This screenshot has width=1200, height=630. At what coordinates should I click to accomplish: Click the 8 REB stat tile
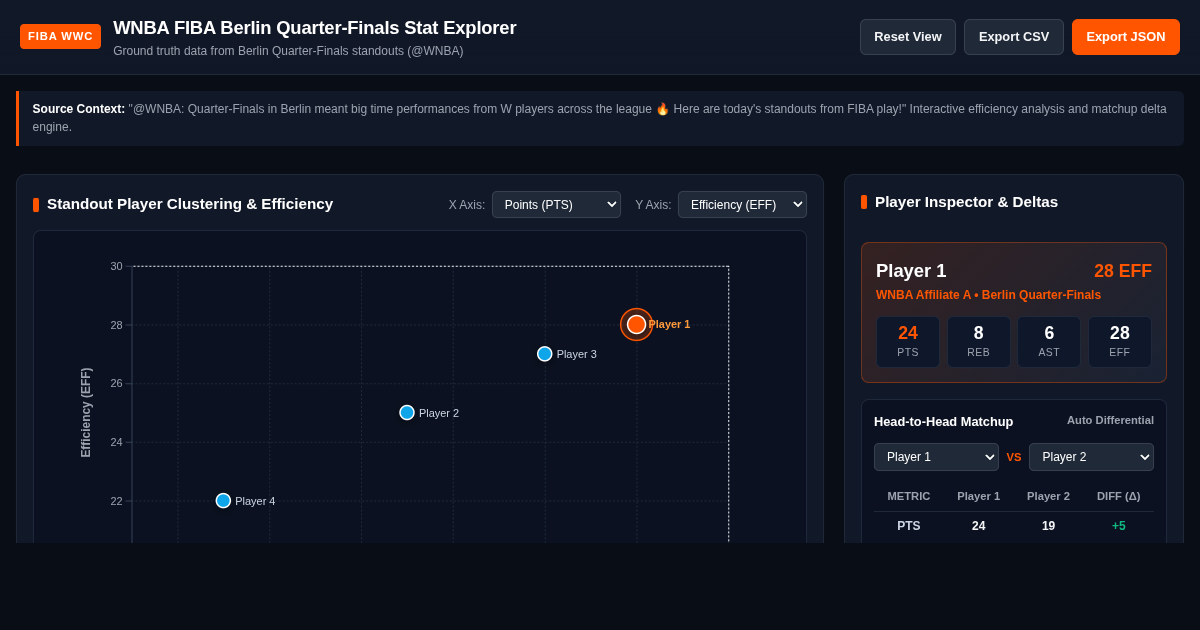pos(978,342)
